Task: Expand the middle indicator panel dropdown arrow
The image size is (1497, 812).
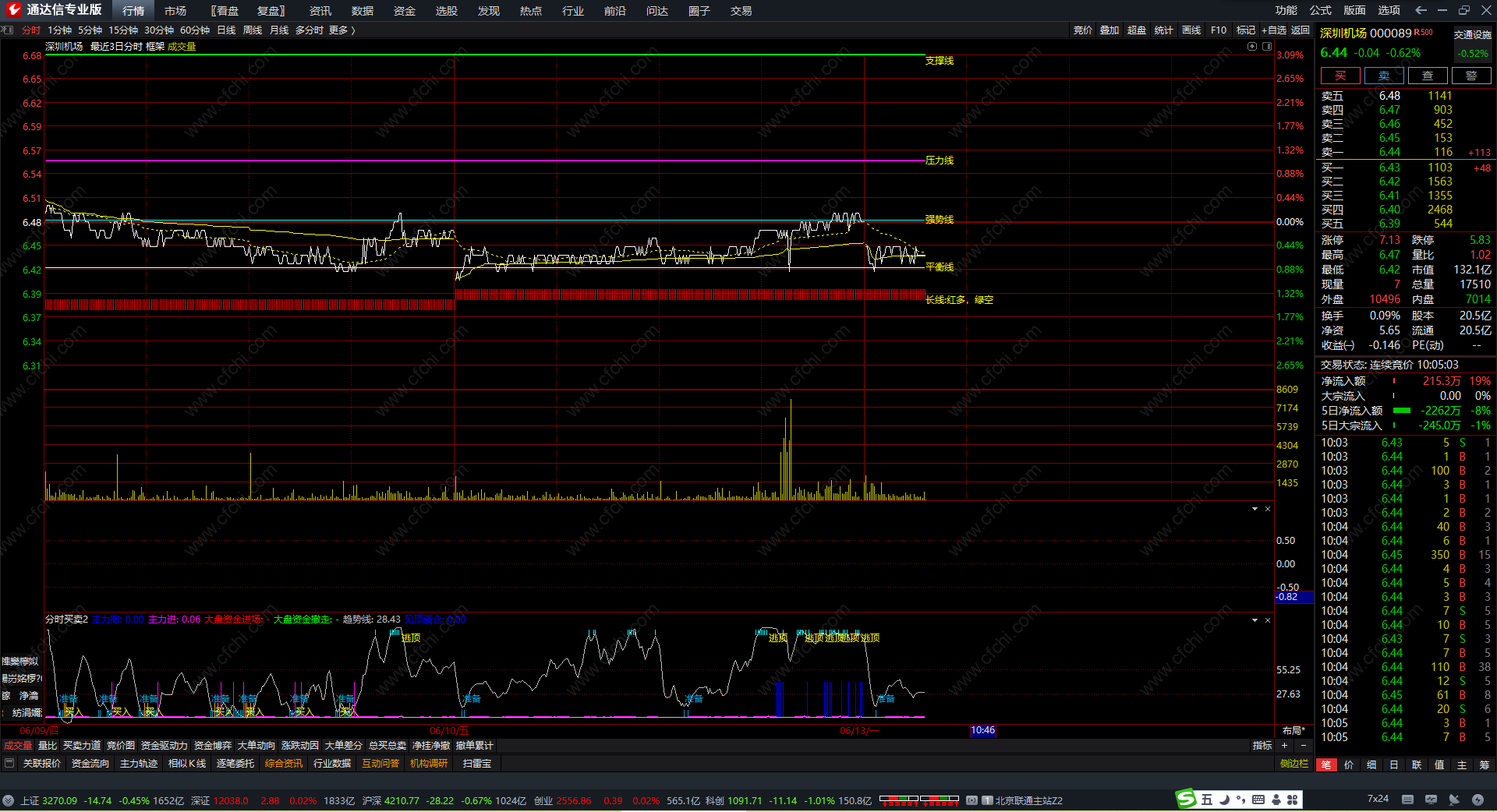Action: pyautogui.click(x=1255, y=509)
